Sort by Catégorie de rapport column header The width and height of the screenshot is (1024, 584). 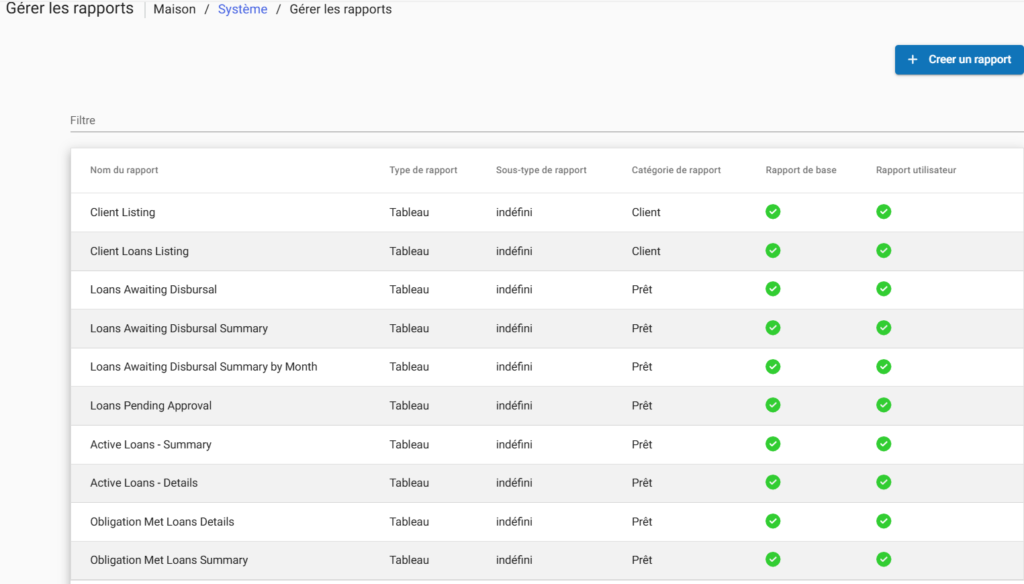676,170
